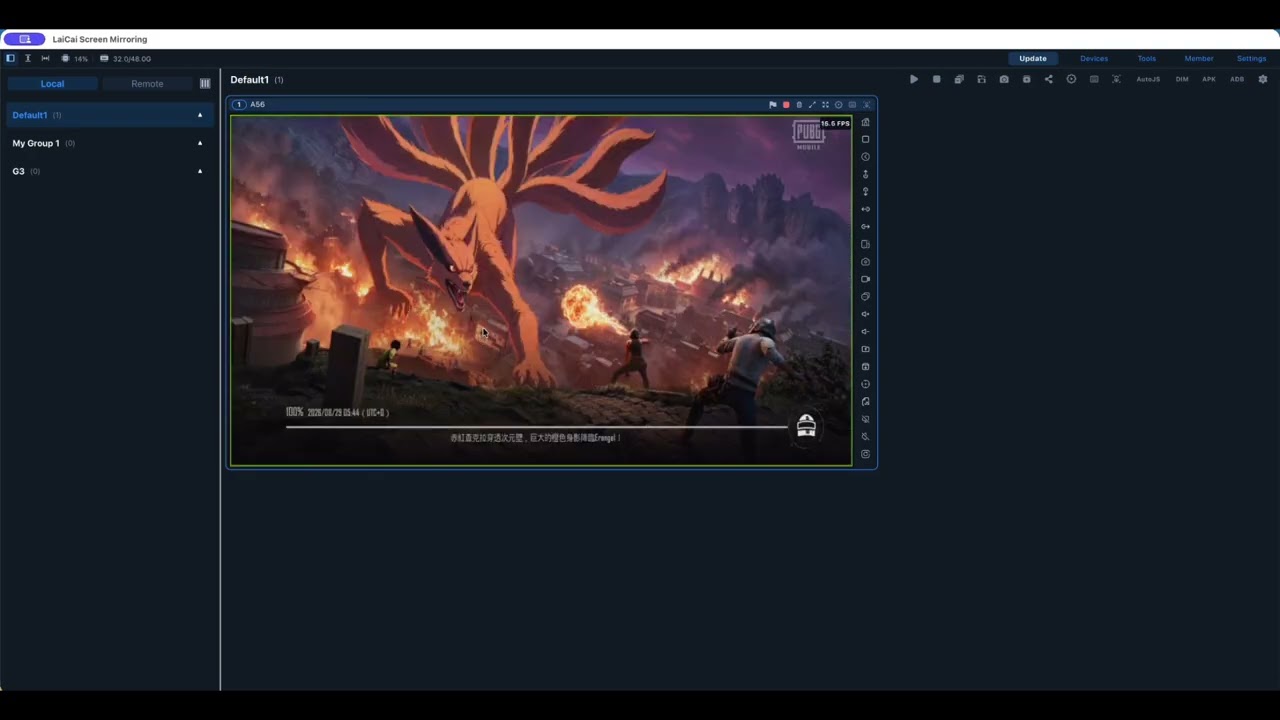Click the lower speaker volume icon in side toolbar
Viewport: 1280px width, 720px height.
click(866, 332)
